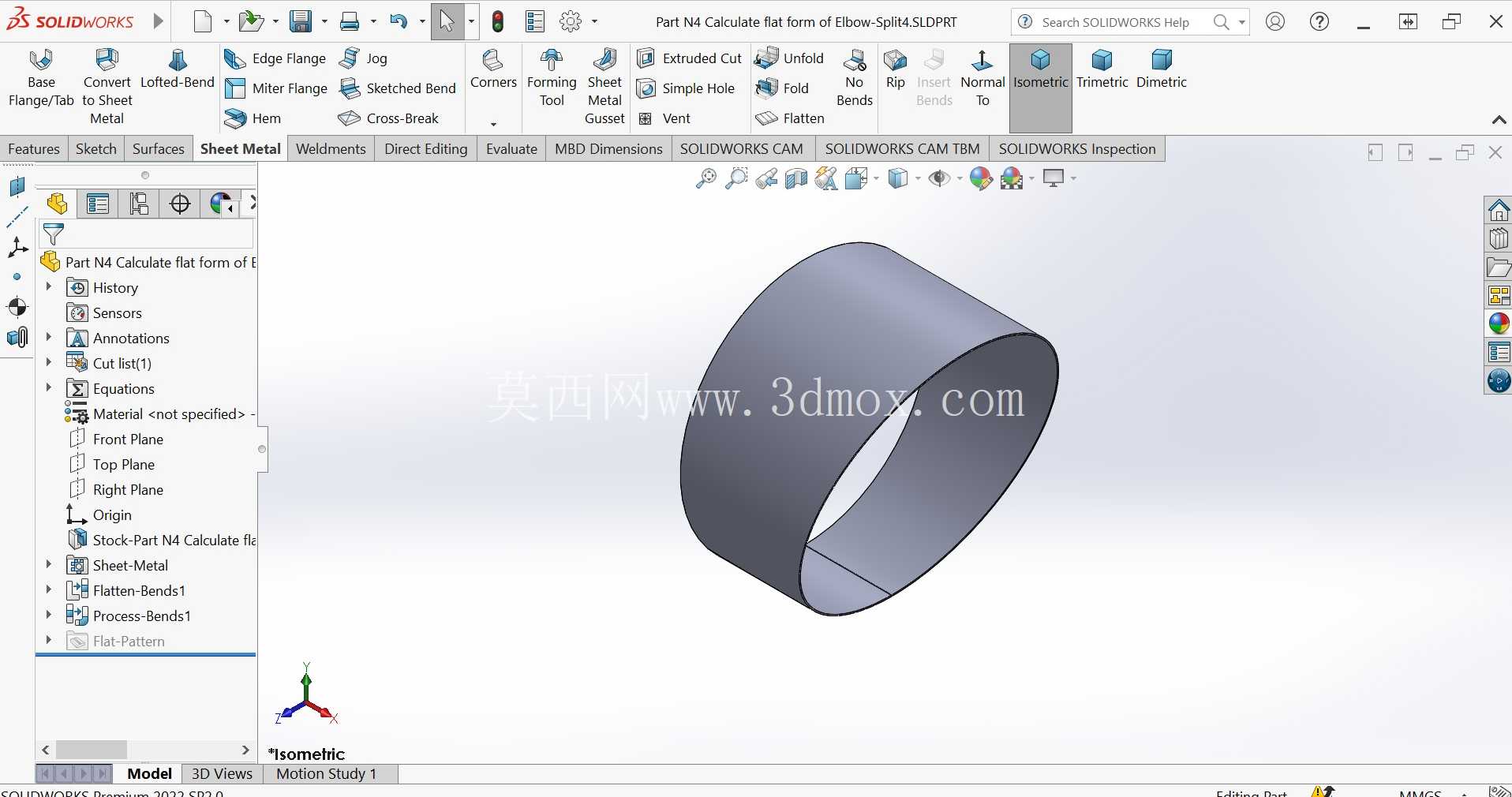Click the Undo icon
This screenshot has width=1512, height=797.
point(399,21)
